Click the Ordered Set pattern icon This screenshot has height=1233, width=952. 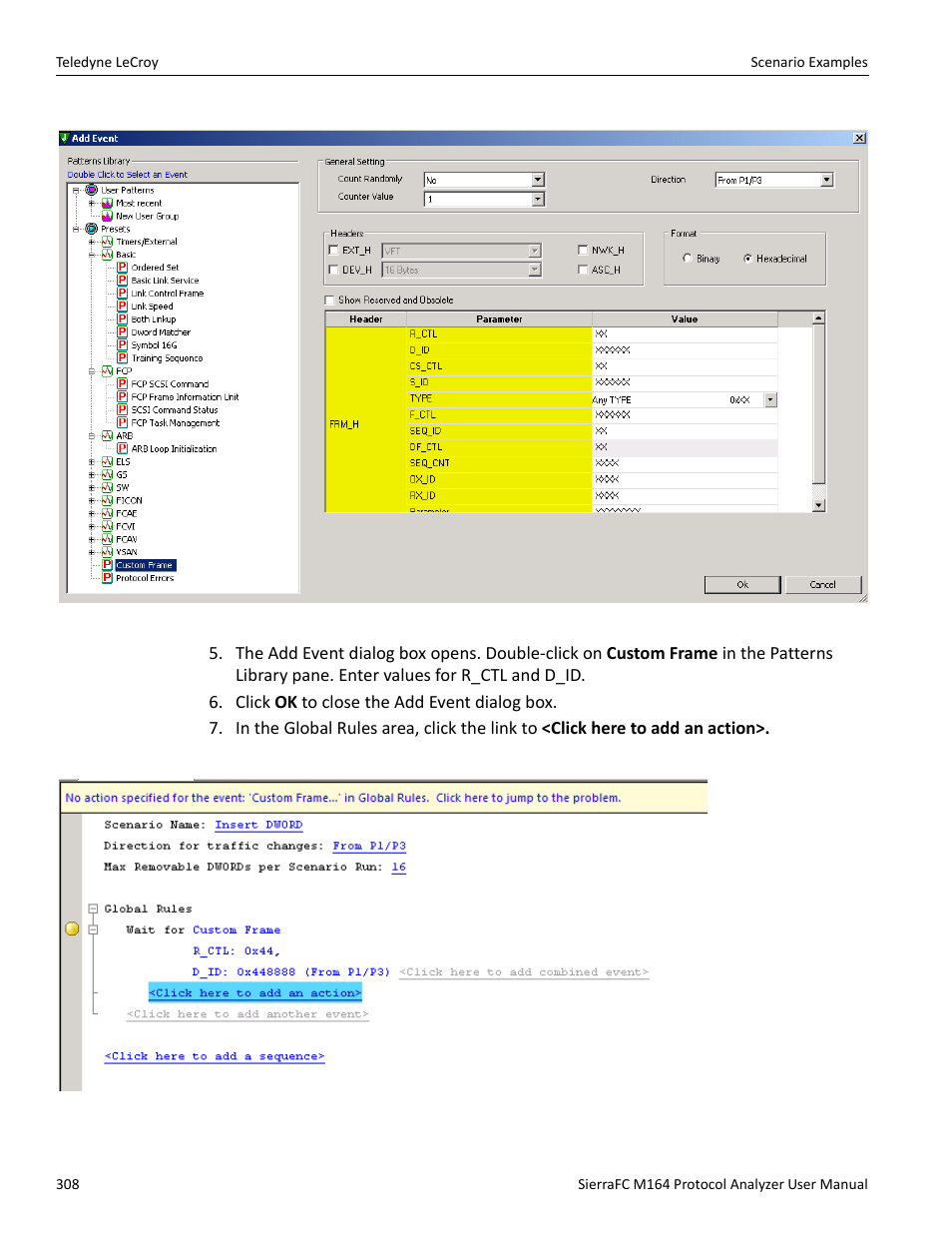pyautogui.click(x=123, y=268)
